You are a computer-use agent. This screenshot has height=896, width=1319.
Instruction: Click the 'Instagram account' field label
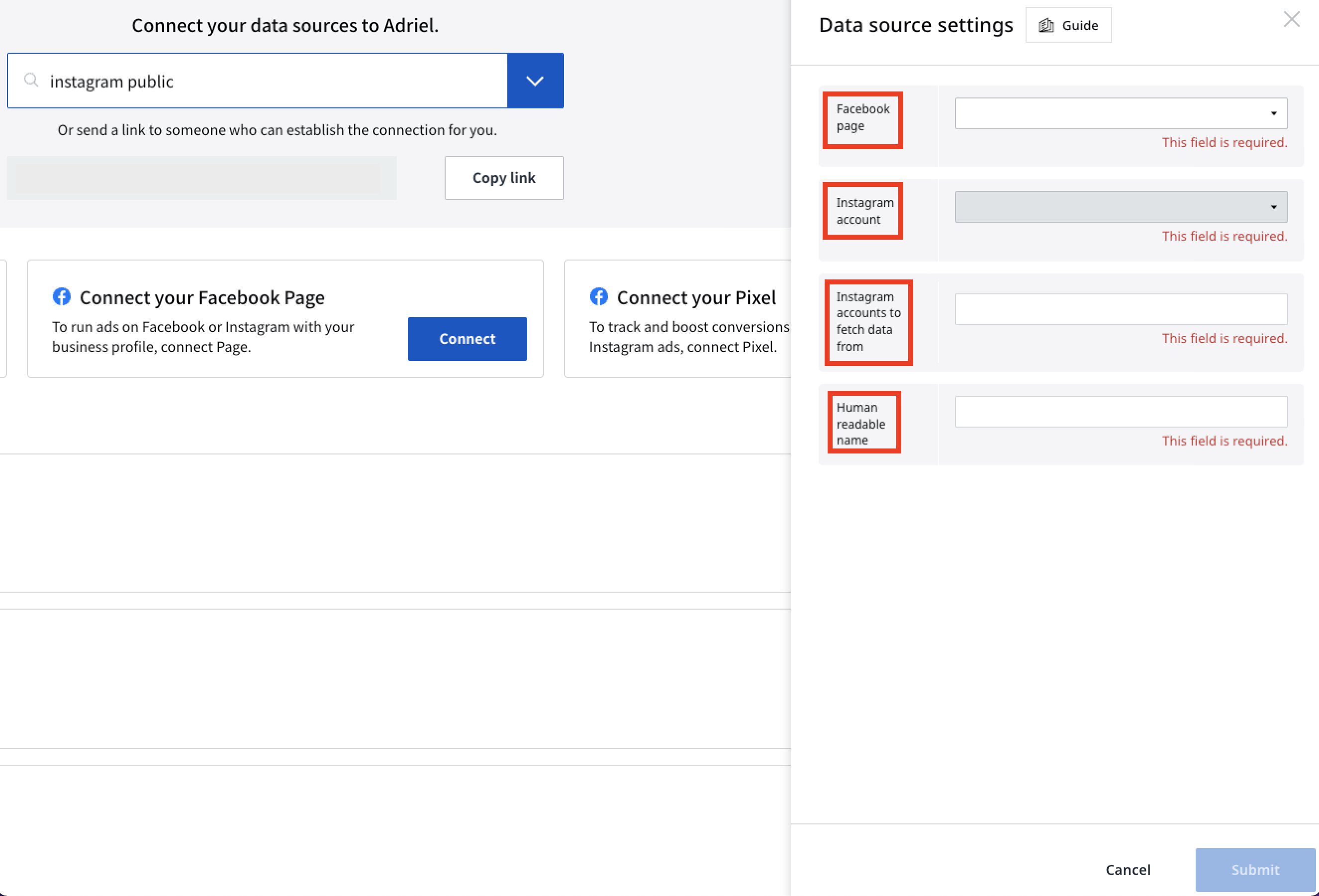[864, 210]
